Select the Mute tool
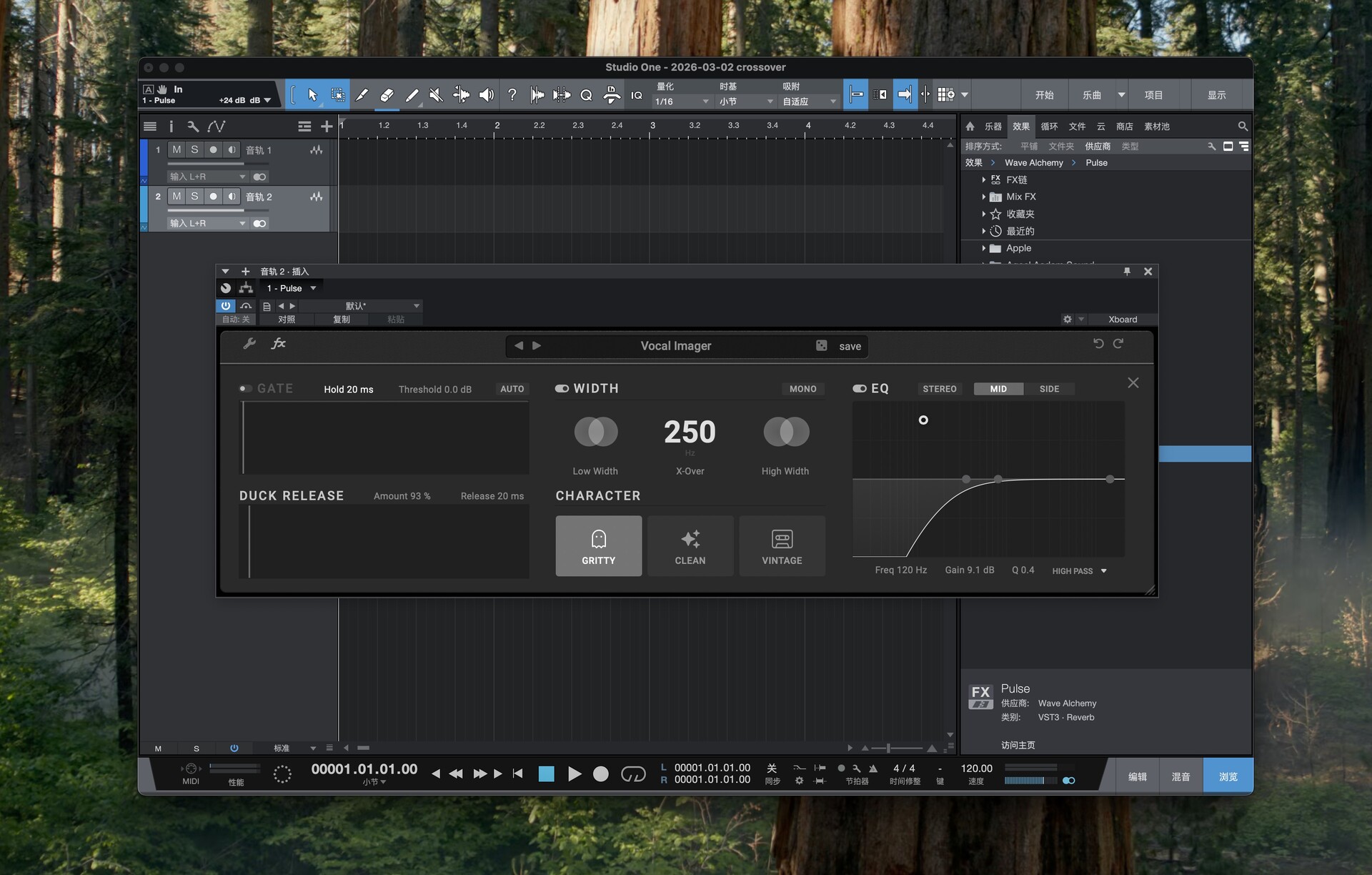Viewport: 1372px width, 875px height. [x=436, y=95]
